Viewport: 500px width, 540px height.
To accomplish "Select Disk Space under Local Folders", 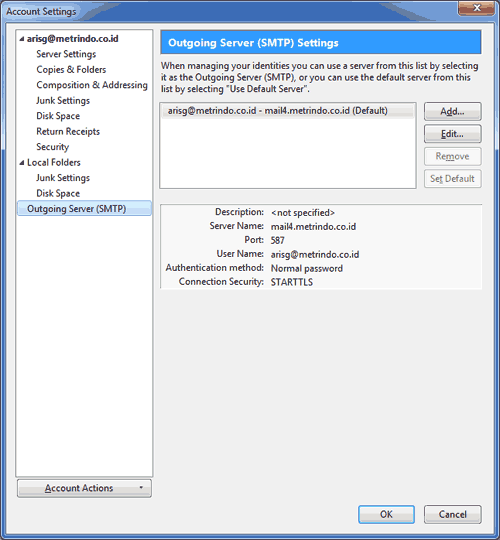I will (x=58, y=194).
